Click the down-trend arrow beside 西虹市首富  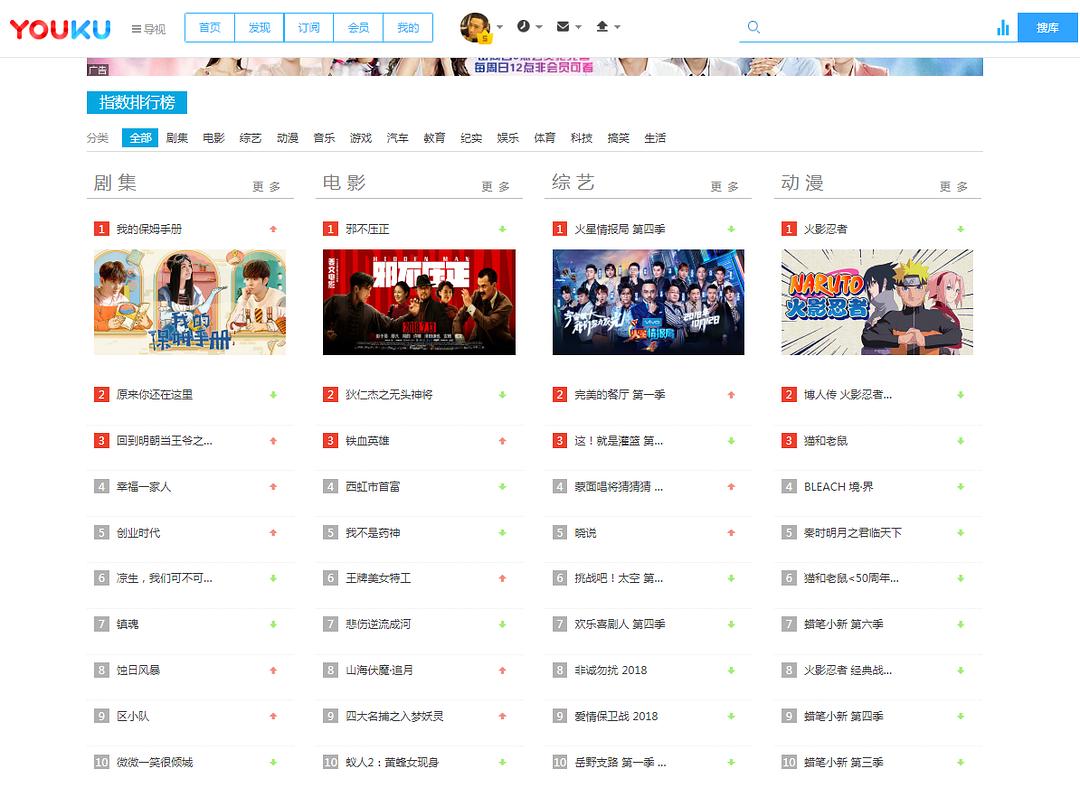(x=502, y=487)
